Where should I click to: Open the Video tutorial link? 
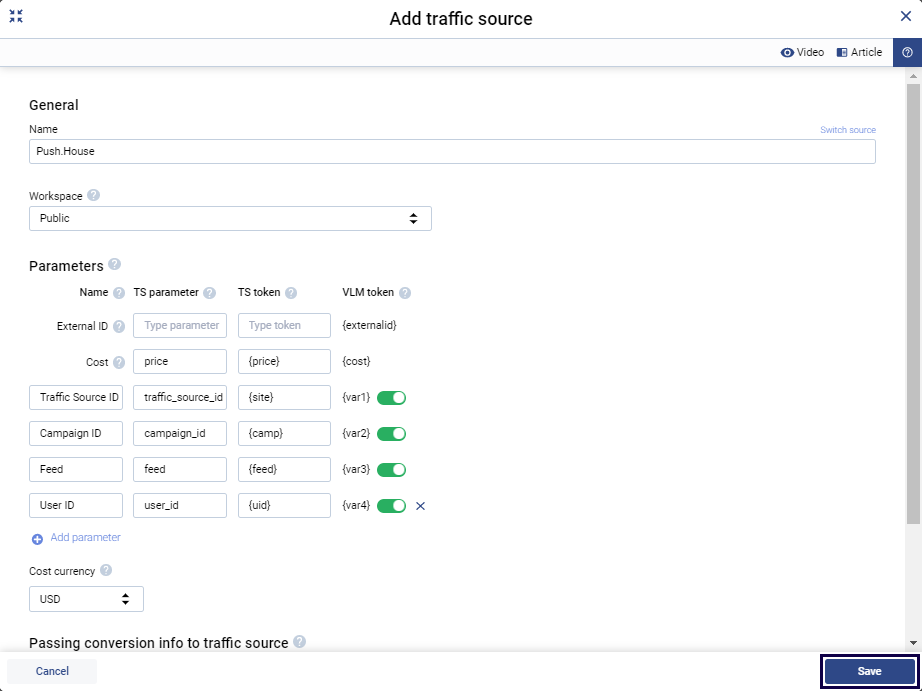coord(802,52)
